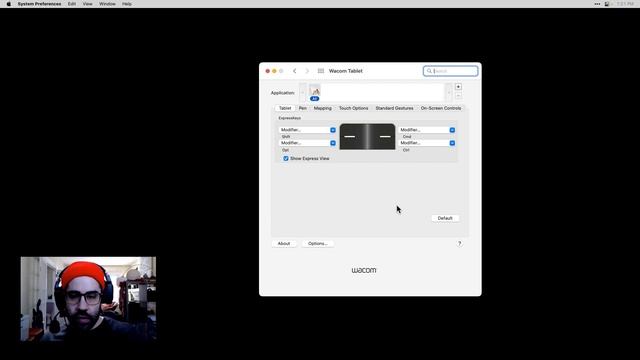Click the Wacom Tablet window title

click(x=346, y=71)
